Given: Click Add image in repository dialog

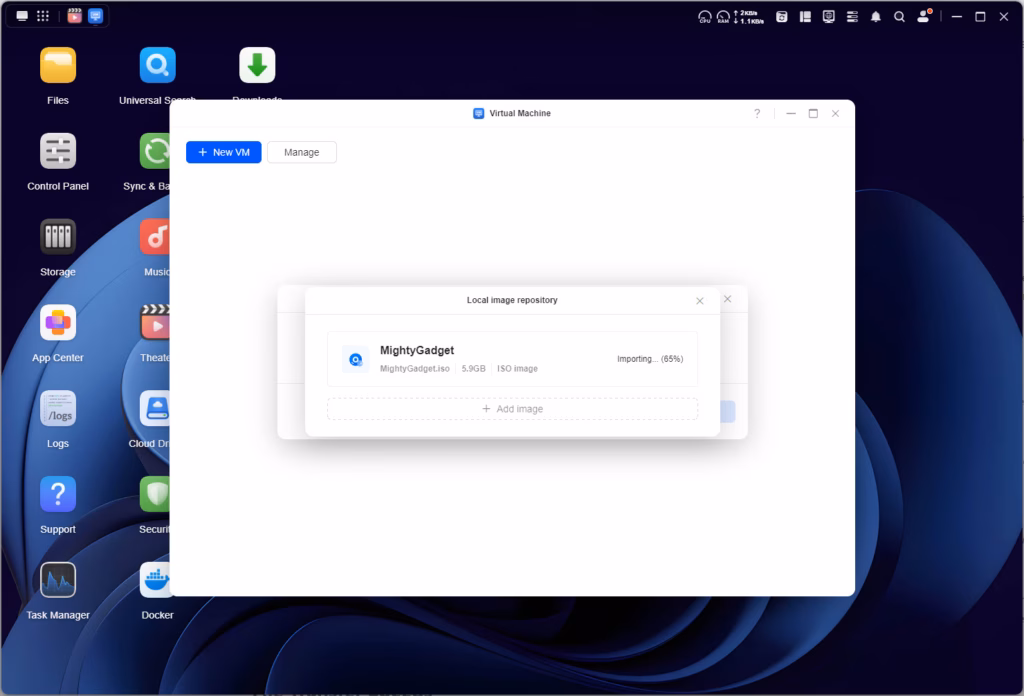Looking at the screenshot, I should click(x=512, y=409).
